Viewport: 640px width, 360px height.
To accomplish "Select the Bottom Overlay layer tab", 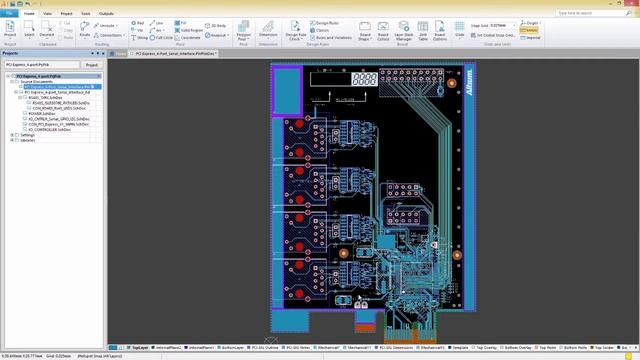I will [517, 348].
